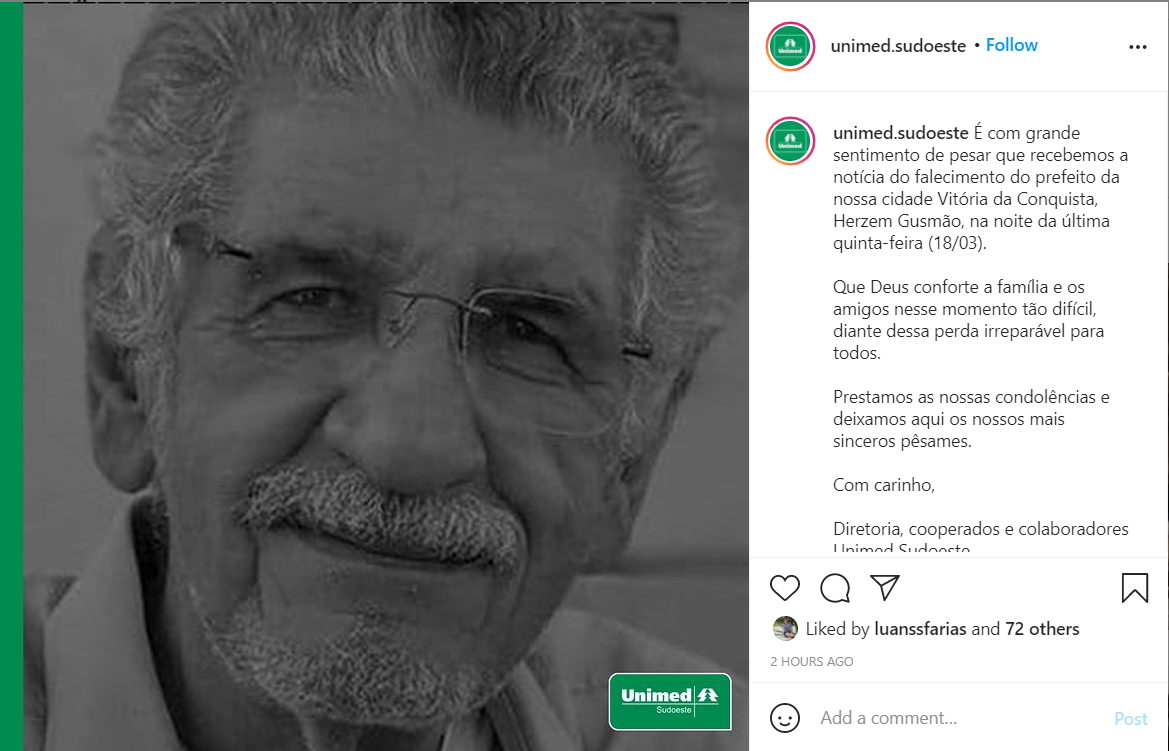Click the 2 HOURS AGO timestamp
This screenshot has height=751, width=1169.
(x=812, y=662)
